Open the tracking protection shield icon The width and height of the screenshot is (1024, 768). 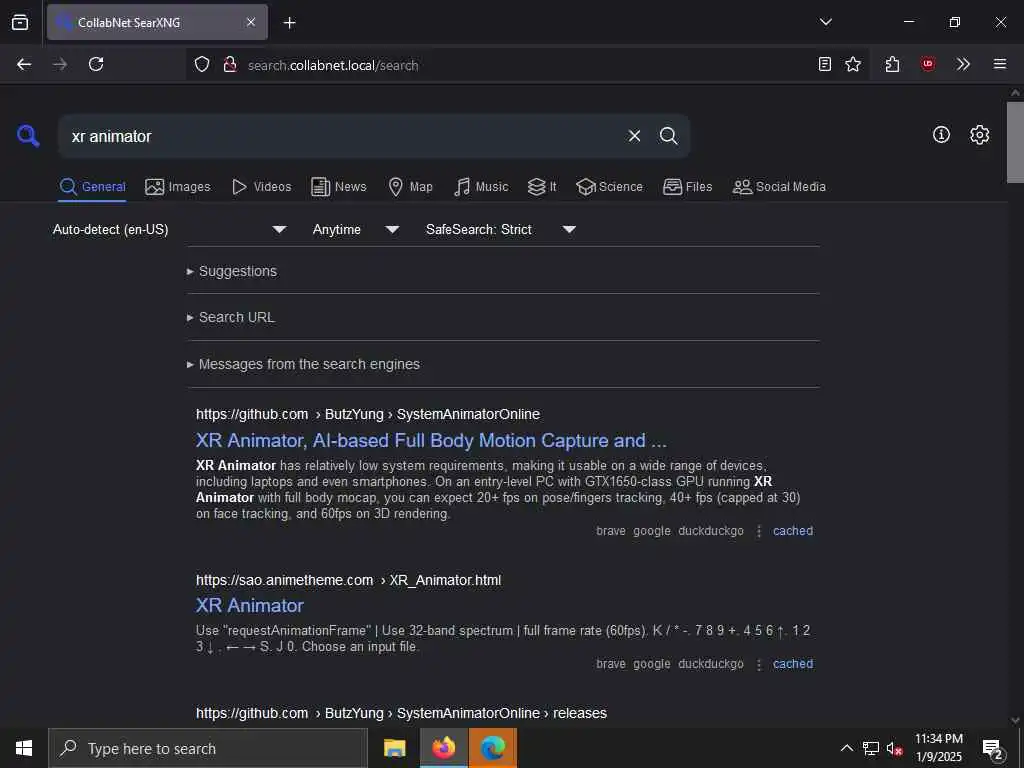(x=202, y=65)
